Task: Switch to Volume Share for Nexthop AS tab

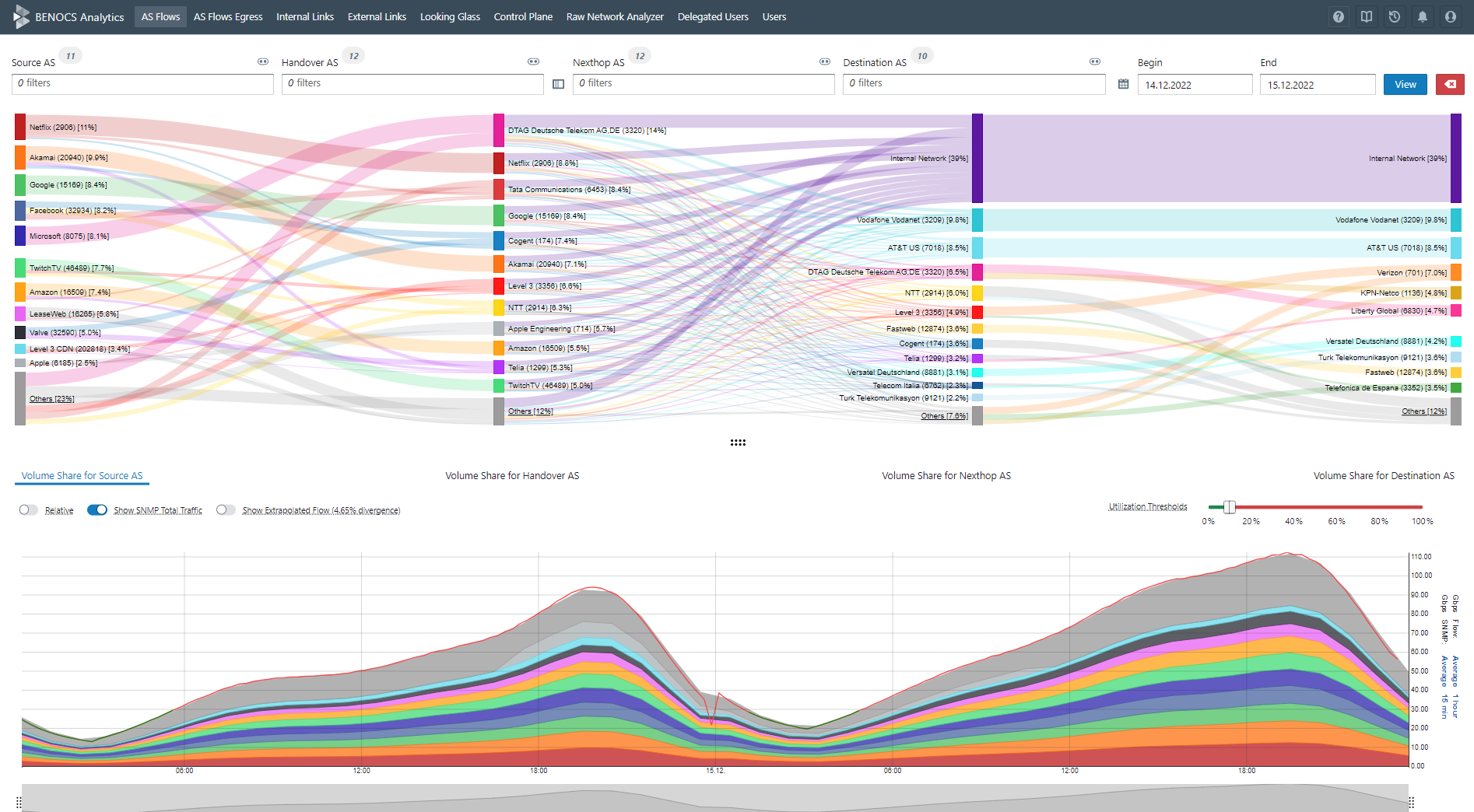Action: (946, 475)
